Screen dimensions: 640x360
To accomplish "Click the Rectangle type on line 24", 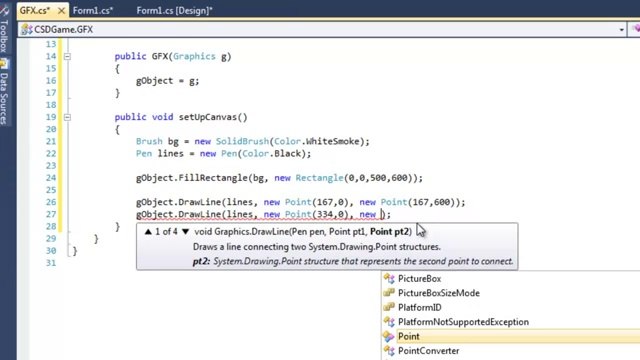I will (320, 178).
